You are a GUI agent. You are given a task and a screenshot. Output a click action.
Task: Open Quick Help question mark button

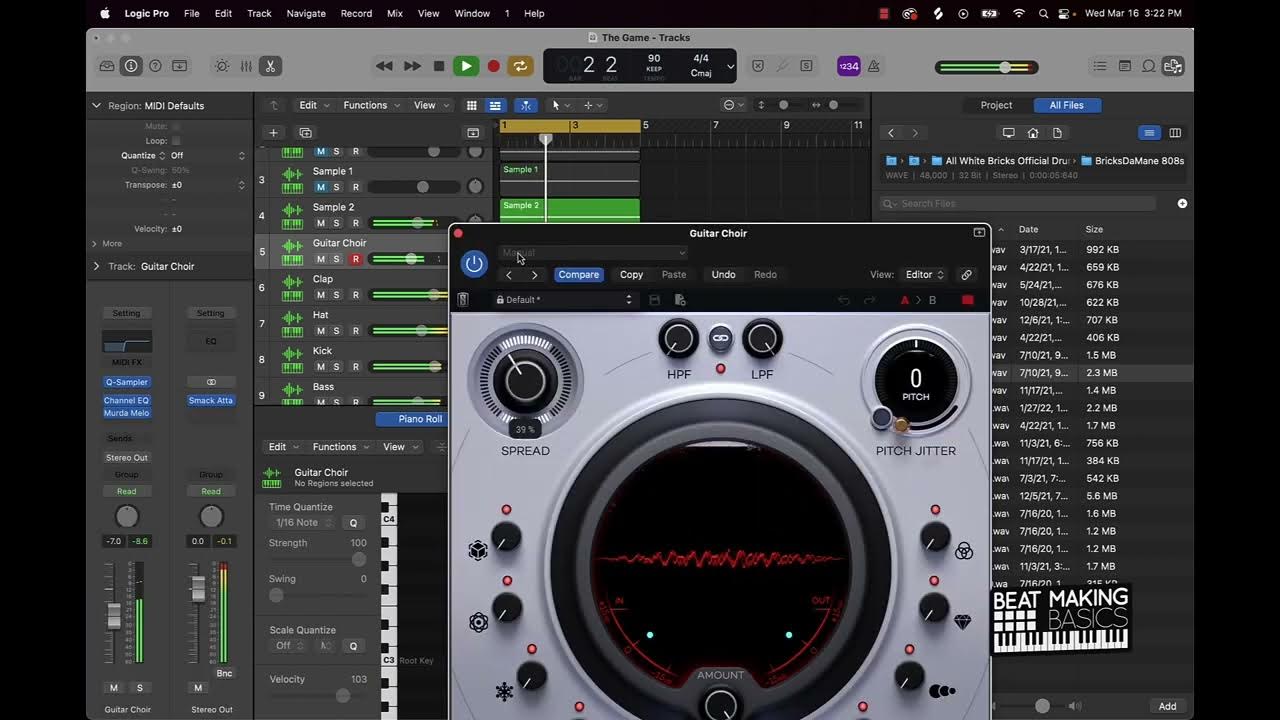coord(155,66)
